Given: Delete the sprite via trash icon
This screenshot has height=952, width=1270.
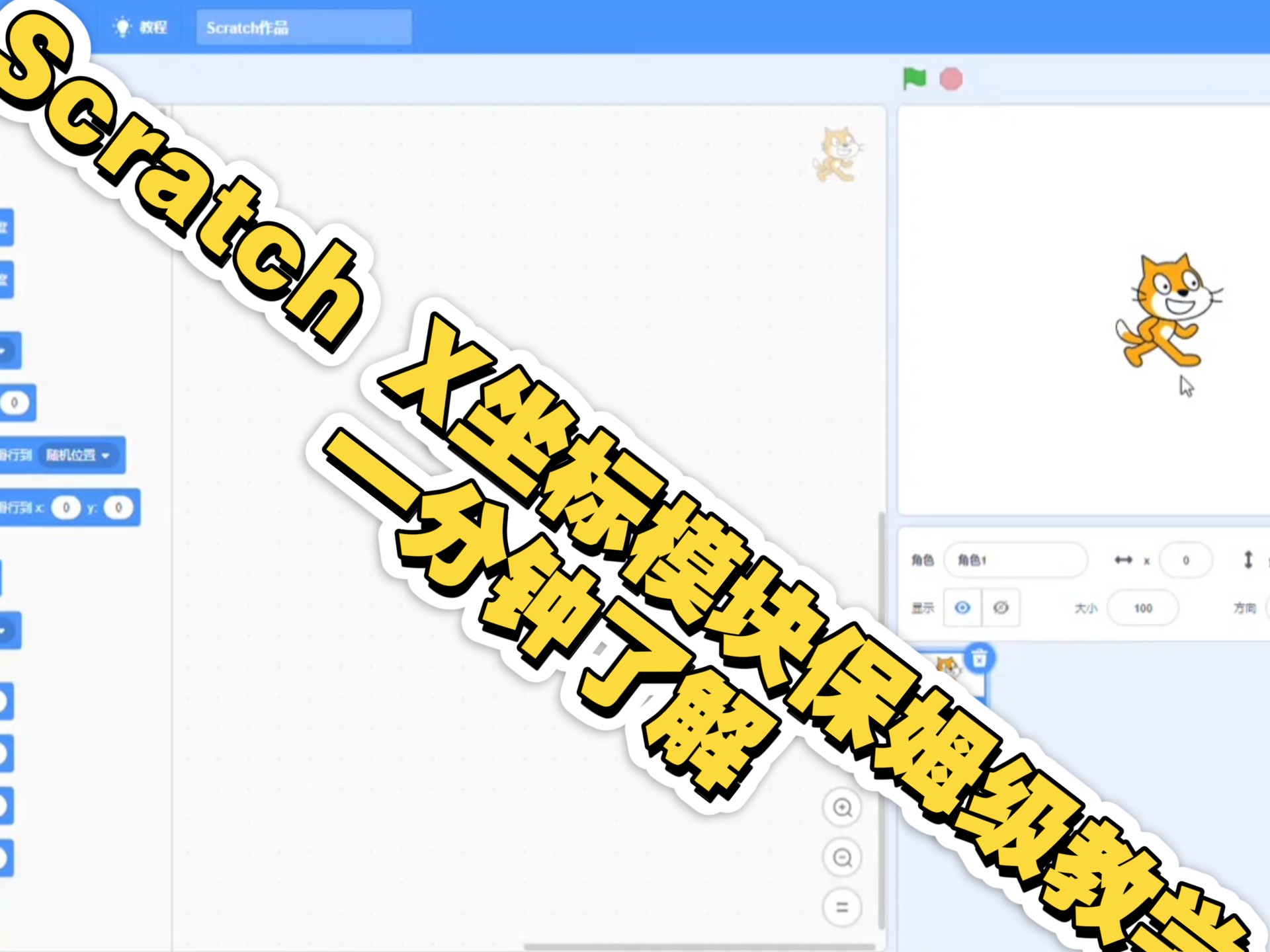Looking at the screenshot, I should click(979, 658).
